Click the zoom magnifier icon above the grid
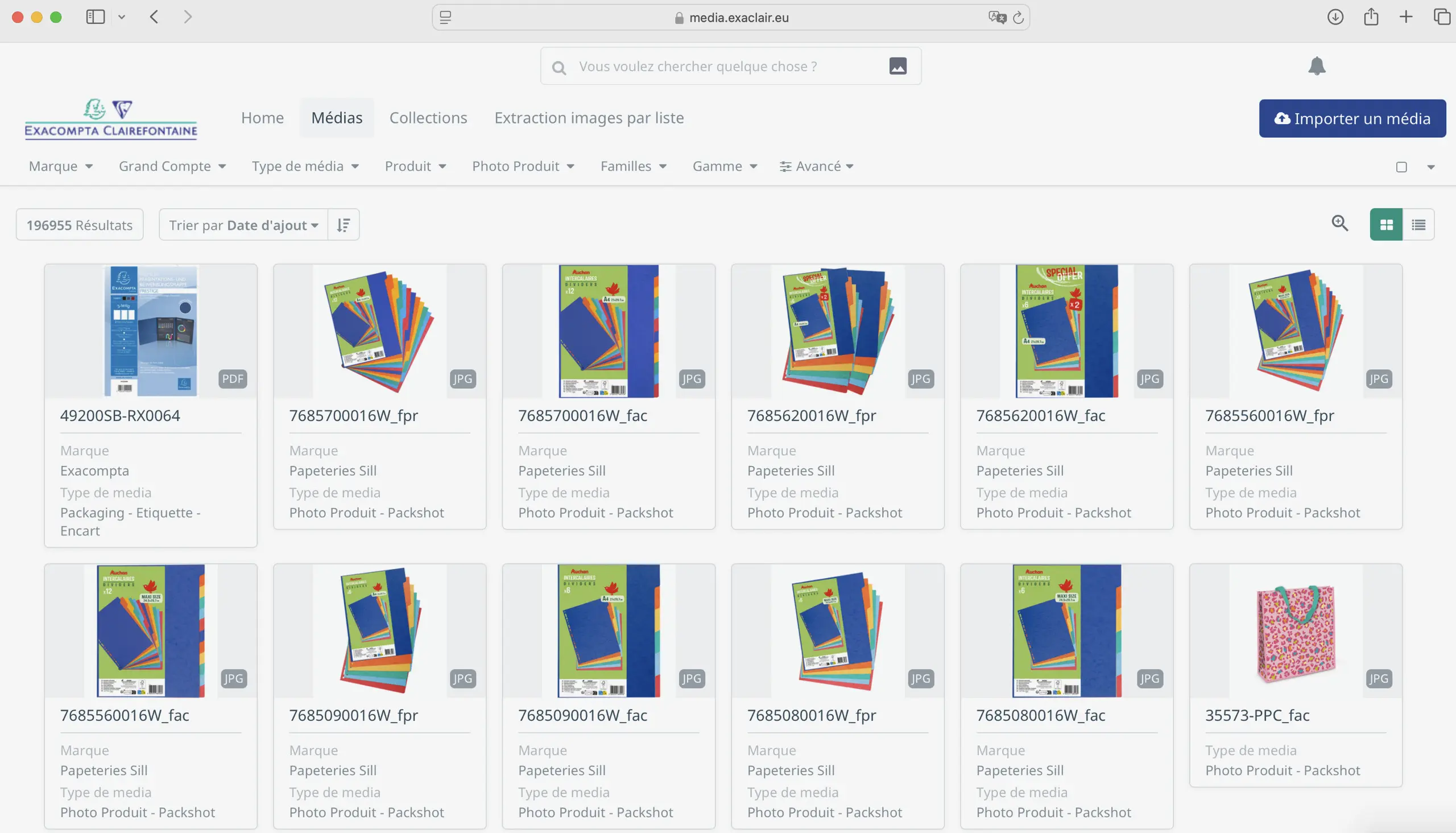 (1339, 224)
